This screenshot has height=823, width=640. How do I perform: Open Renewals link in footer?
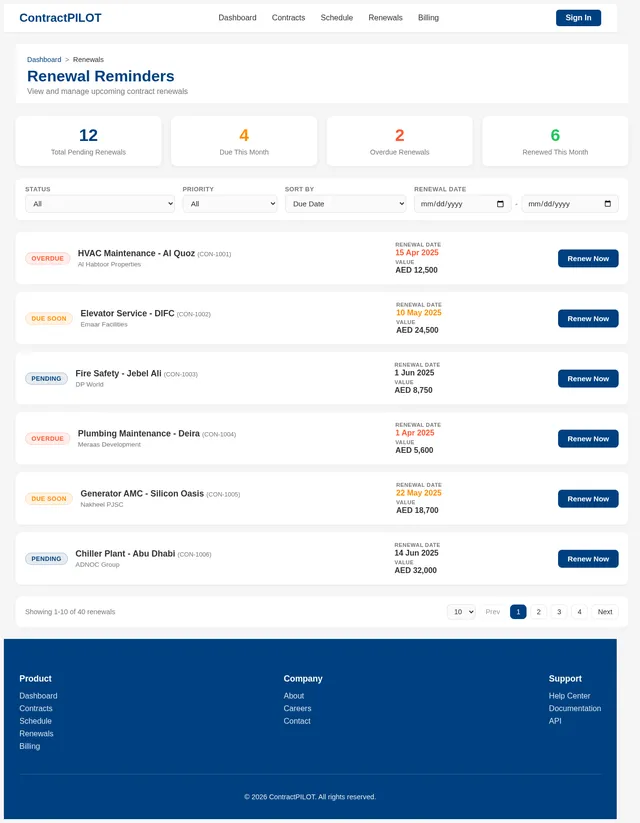(36, 733)
